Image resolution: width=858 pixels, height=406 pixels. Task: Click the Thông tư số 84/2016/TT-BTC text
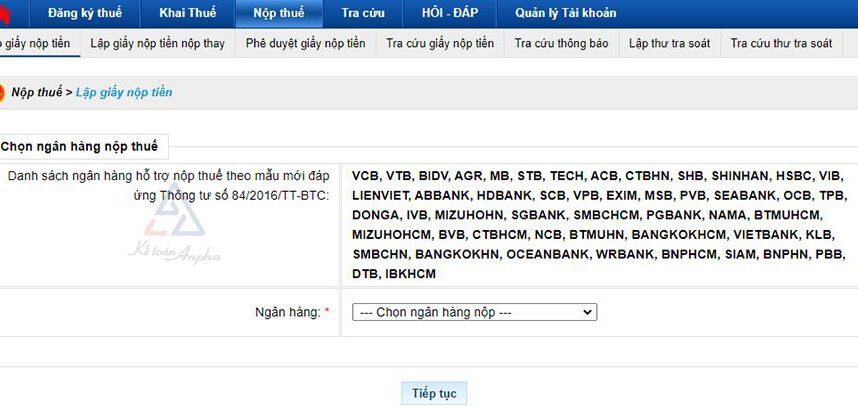pos(246,195)
